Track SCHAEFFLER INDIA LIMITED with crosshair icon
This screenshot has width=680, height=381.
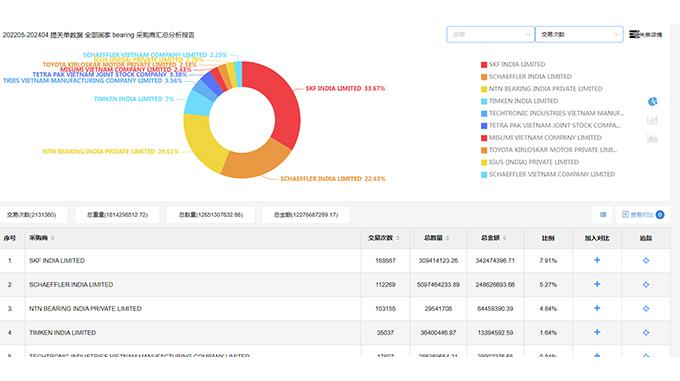coord(646,284)
